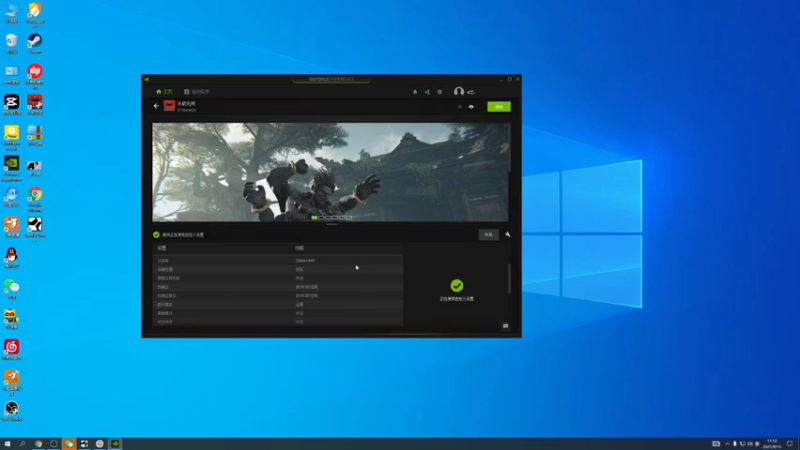Image resolution: width=800 pixels, height=450 pixels.
Task: Open the user account avatar
Action: tap(459, 92)
